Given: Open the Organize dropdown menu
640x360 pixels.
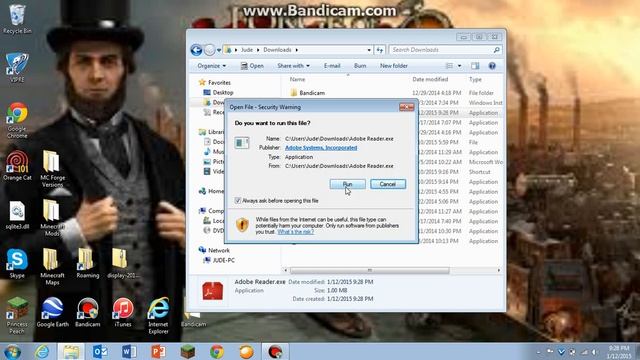Looking at the screenshot, I should pos(211,66).
